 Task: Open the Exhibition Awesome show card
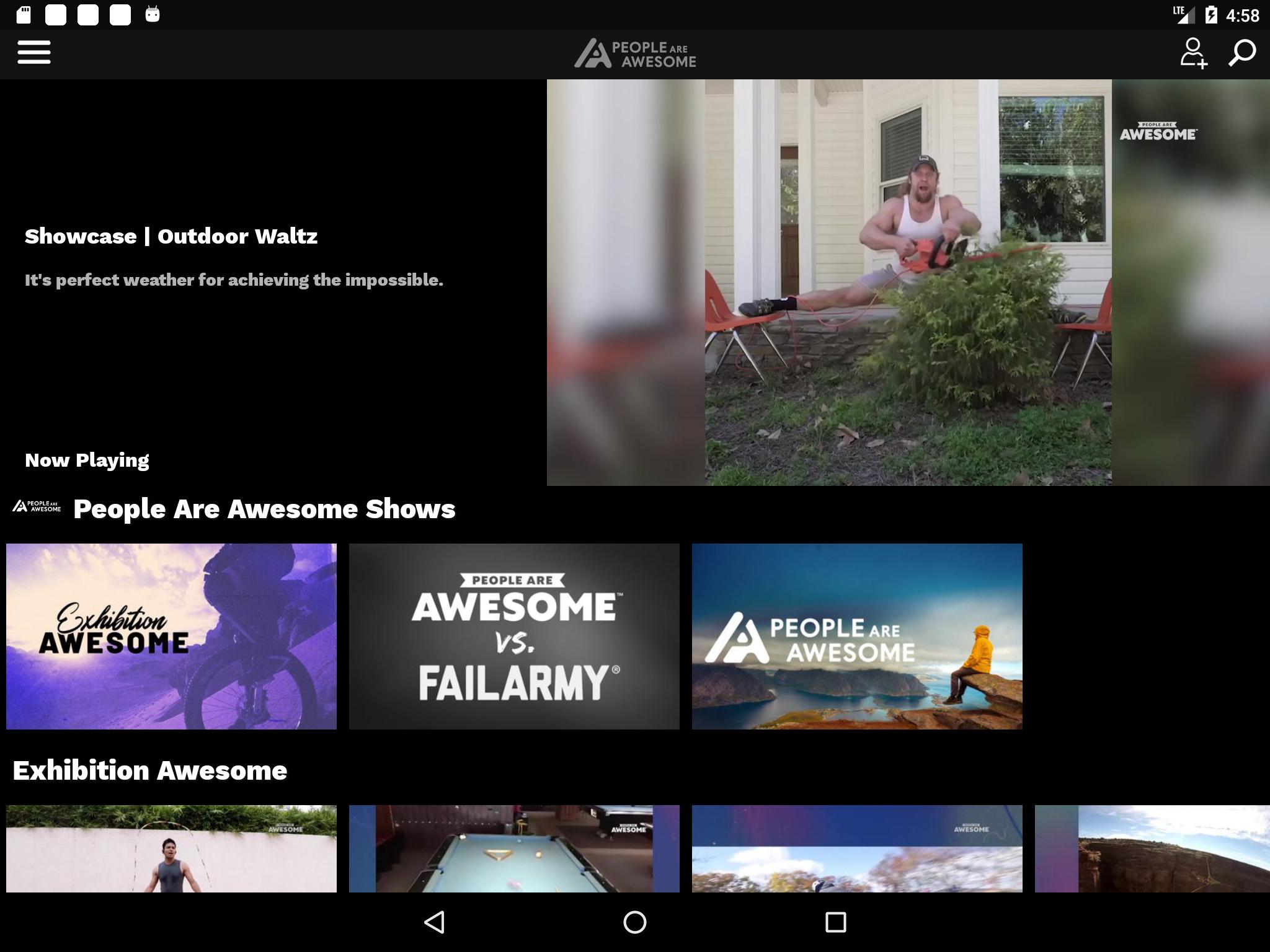(x=171, y=637)
